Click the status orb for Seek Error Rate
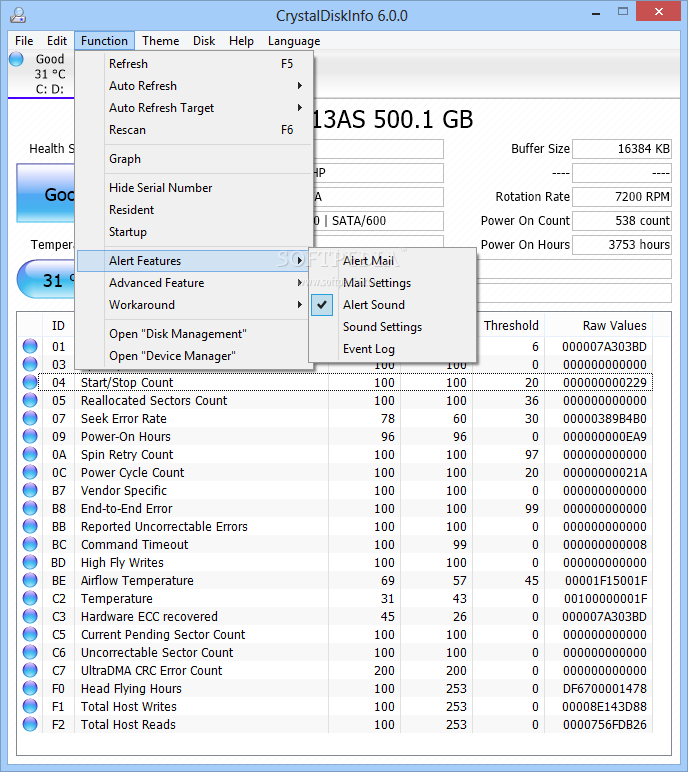This screenshot has width=688, height=772. click(30, 418)
